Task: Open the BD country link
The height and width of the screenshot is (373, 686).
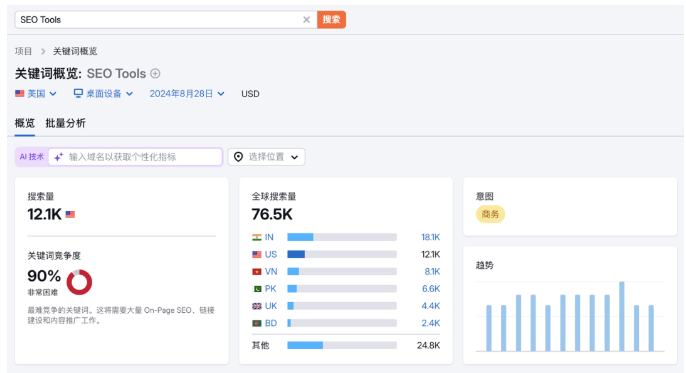Action: click(x=271, y=323)
